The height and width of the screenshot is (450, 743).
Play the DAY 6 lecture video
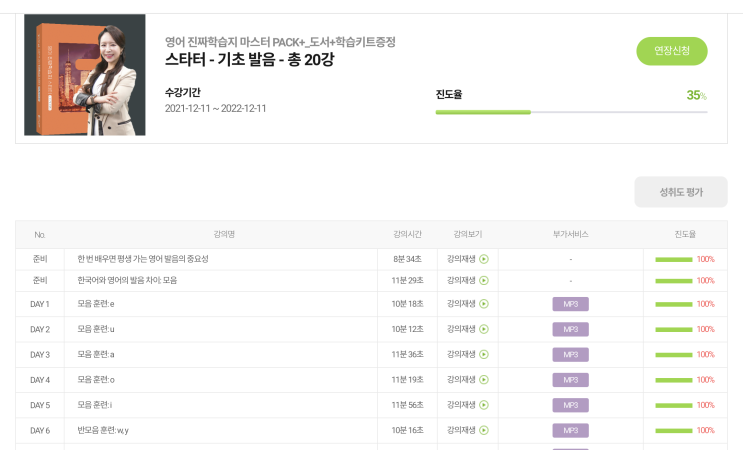pyautogui.click(x=468, y=430)
